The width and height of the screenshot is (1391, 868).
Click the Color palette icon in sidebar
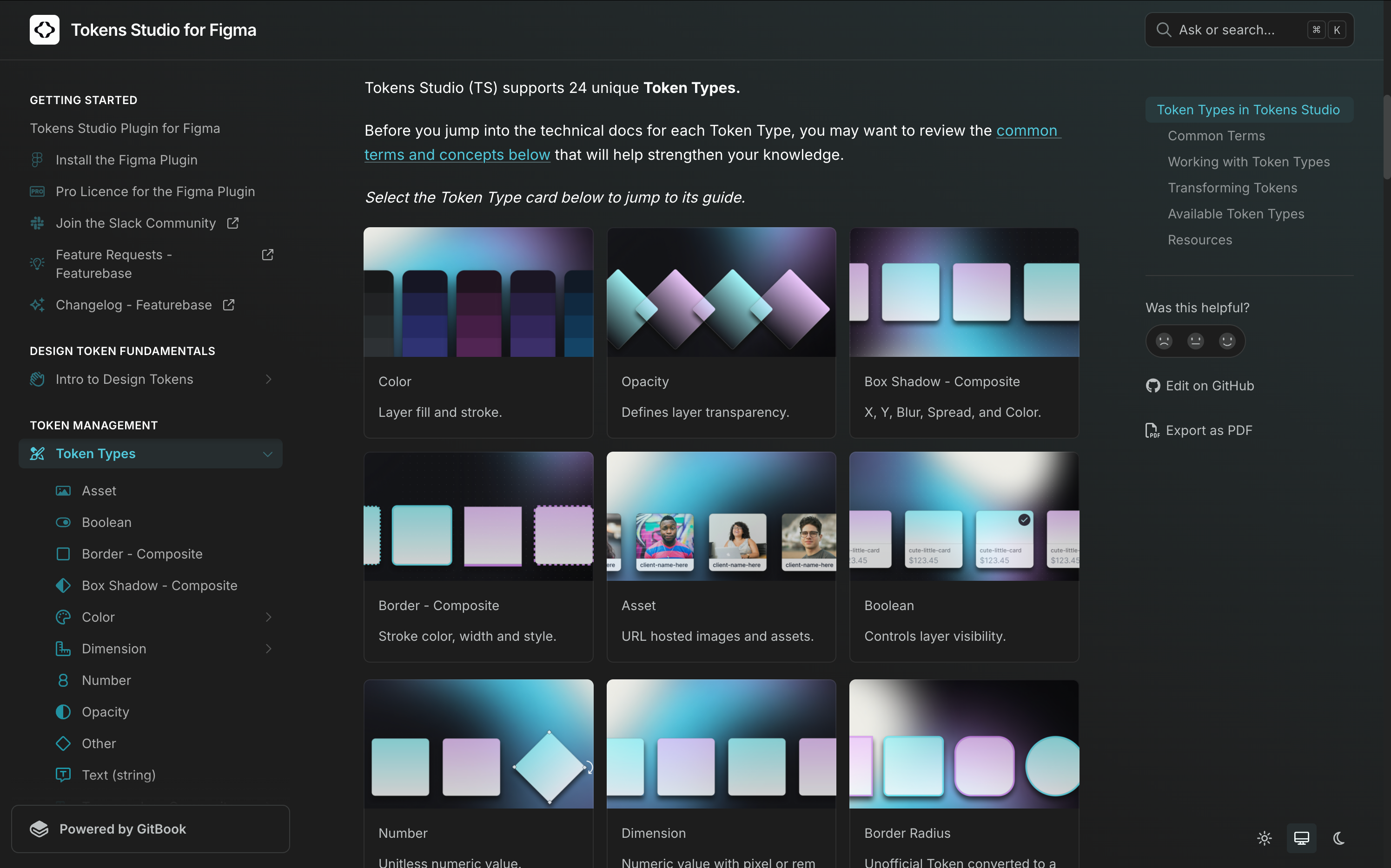pos(63,617)
